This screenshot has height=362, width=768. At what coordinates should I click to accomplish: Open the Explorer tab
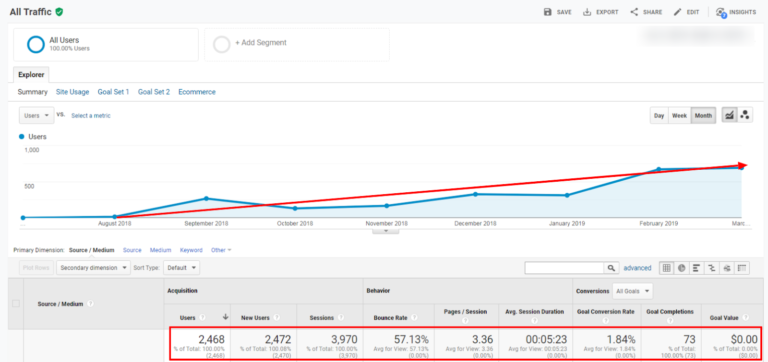(31, 75)
